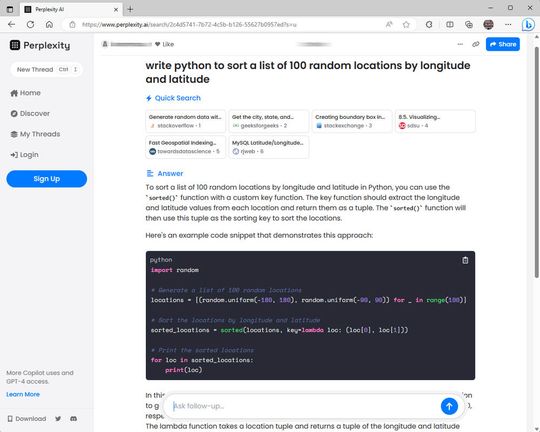Start a New Thread
Viewport: 540px width, 432px height.
pos(46,69)
